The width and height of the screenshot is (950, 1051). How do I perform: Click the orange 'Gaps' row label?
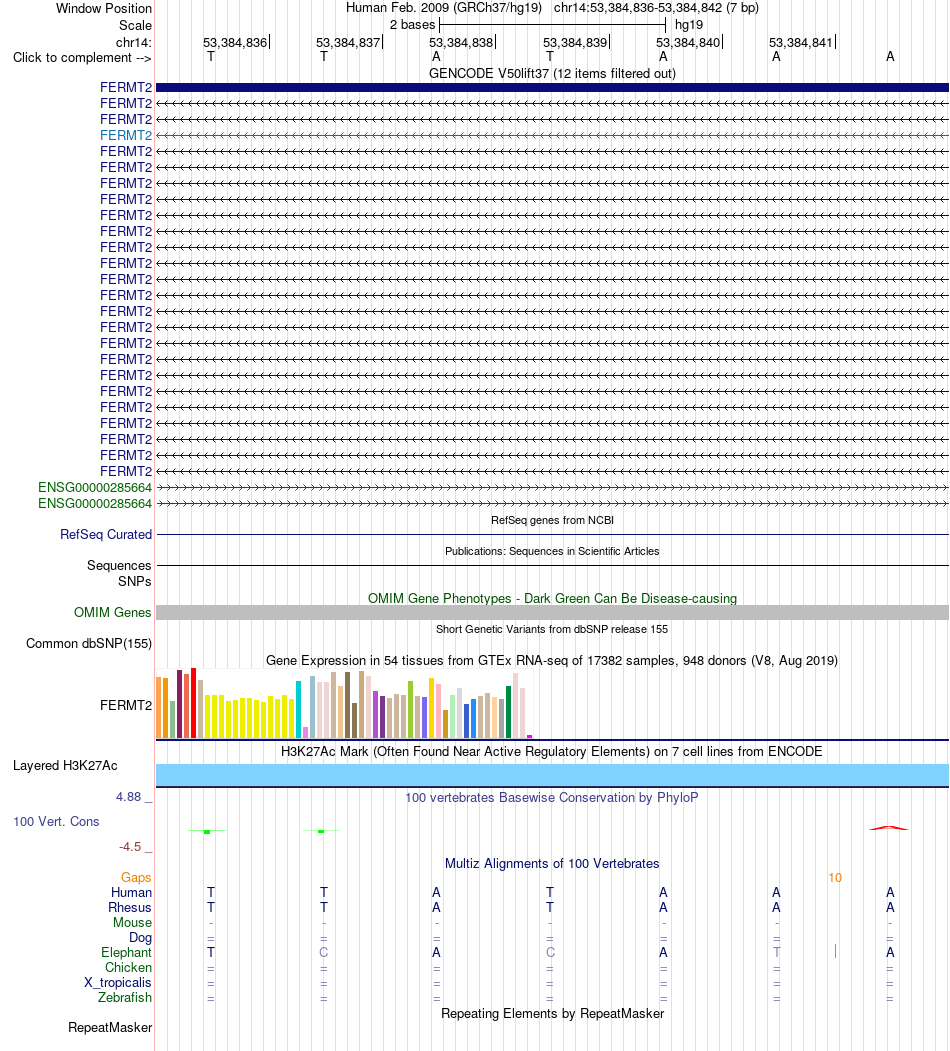tap(136, 877)
